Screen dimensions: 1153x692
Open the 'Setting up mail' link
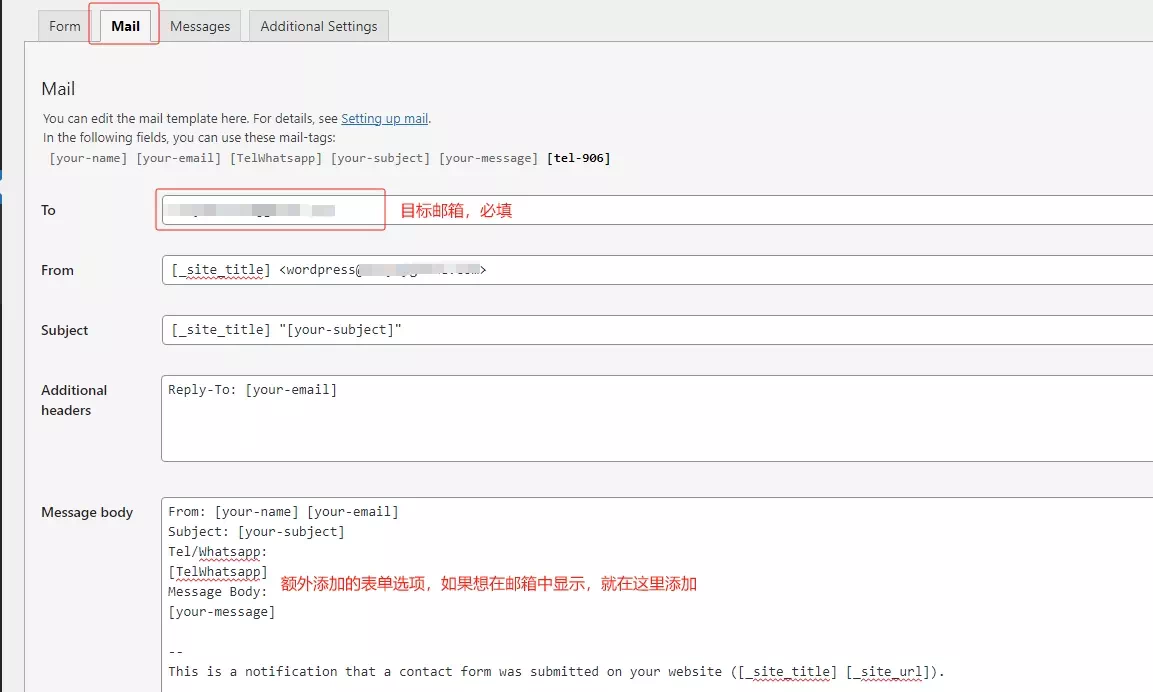[x=385, y=118]
